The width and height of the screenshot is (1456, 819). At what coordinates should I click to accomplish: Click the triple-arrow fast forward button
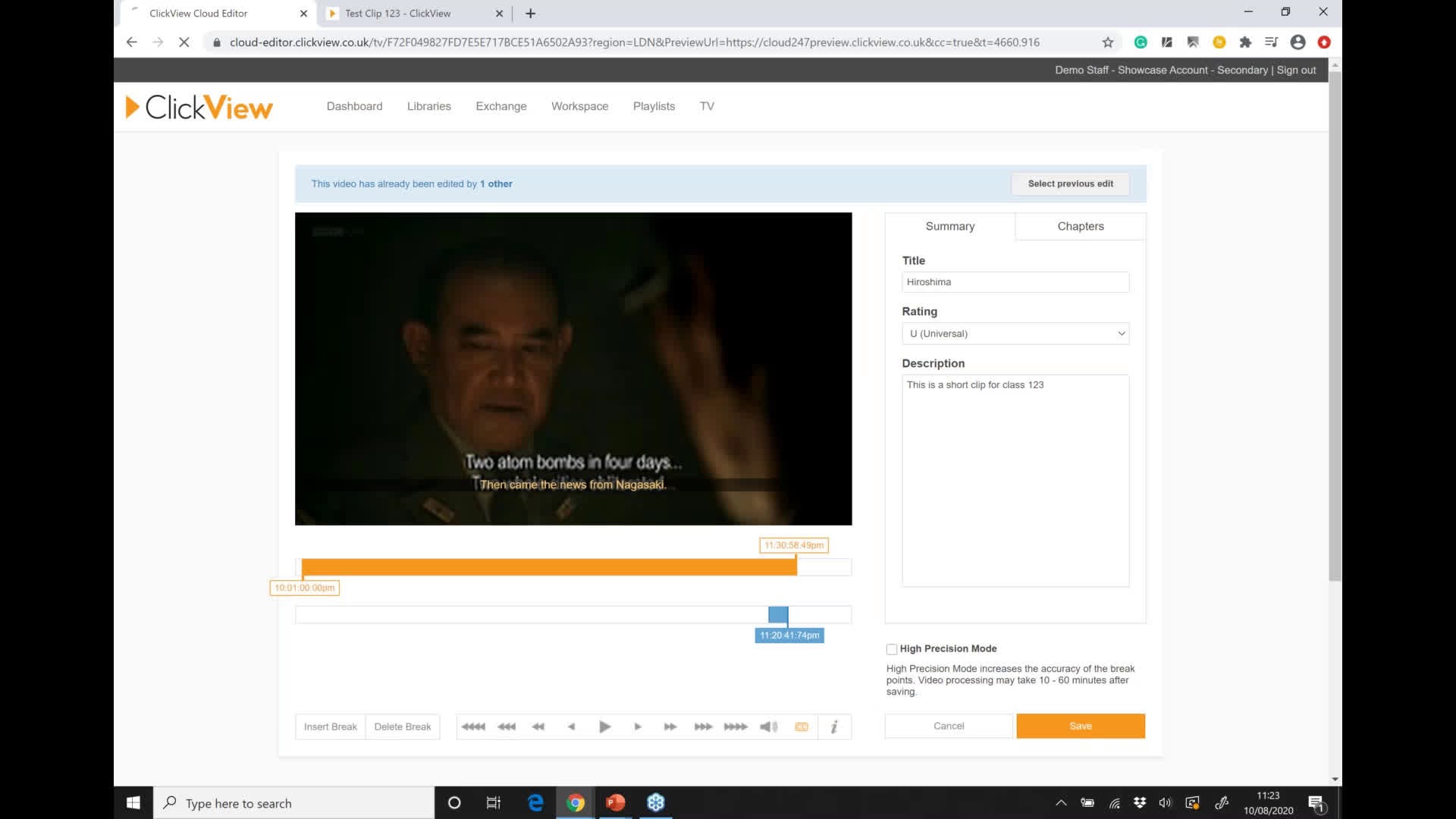click(703, 726)
